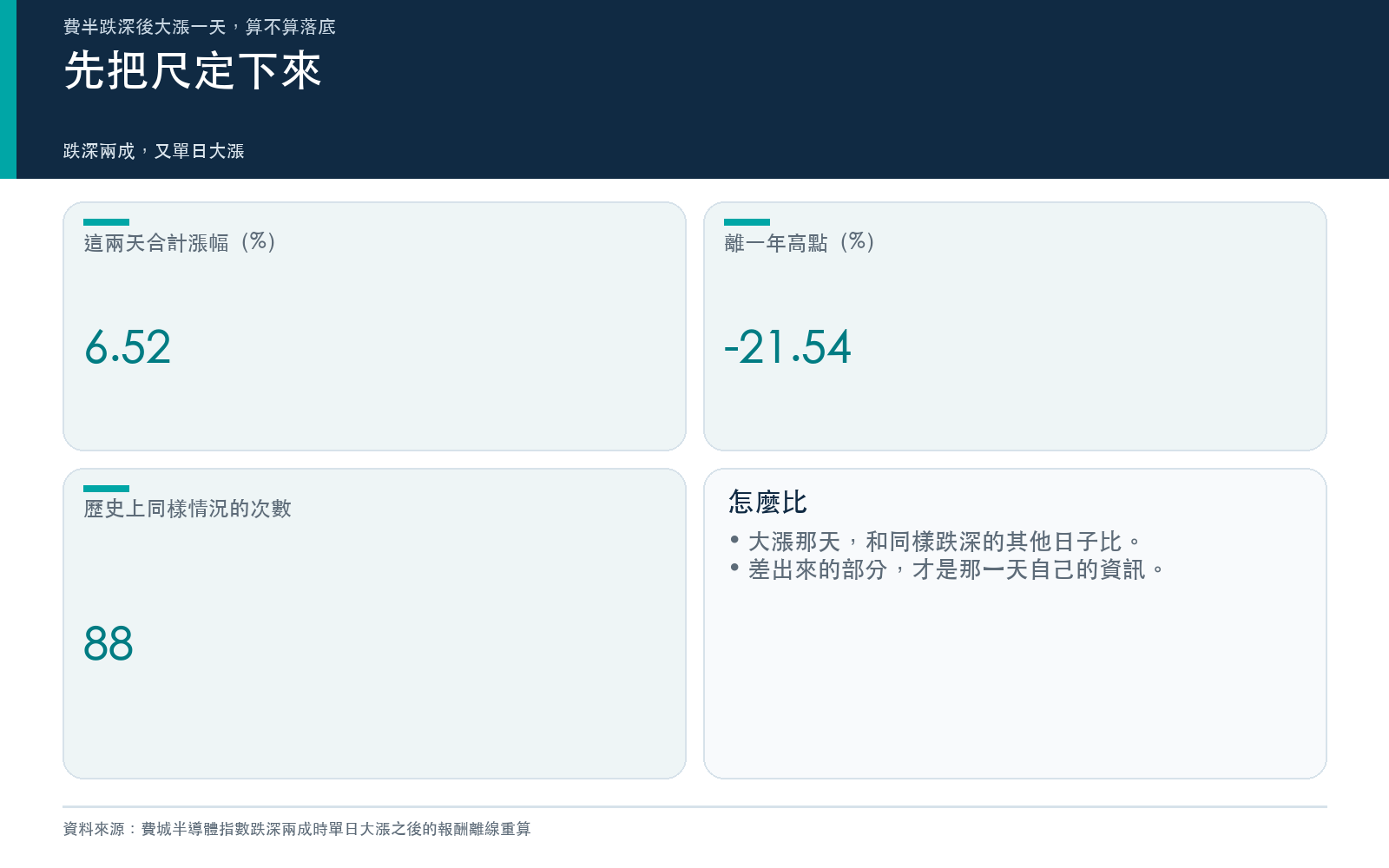
Task: Select the footer source line 資料來源
Action: [297, 829]
